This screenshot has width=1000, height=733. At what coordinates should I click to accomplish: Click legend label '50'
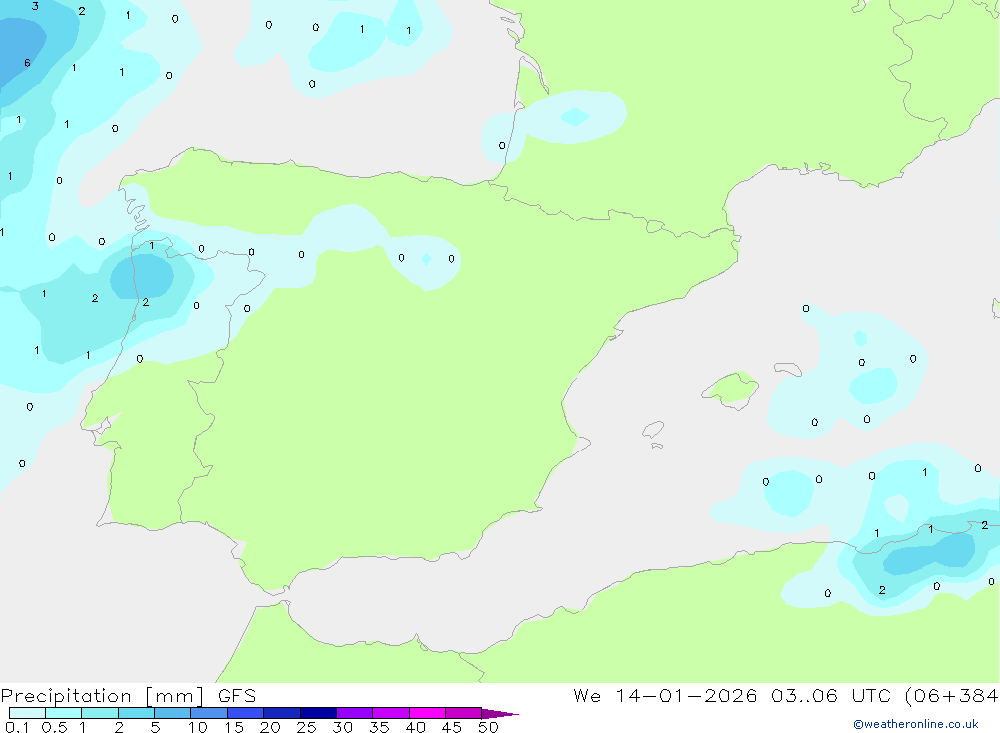click(488, 727)
